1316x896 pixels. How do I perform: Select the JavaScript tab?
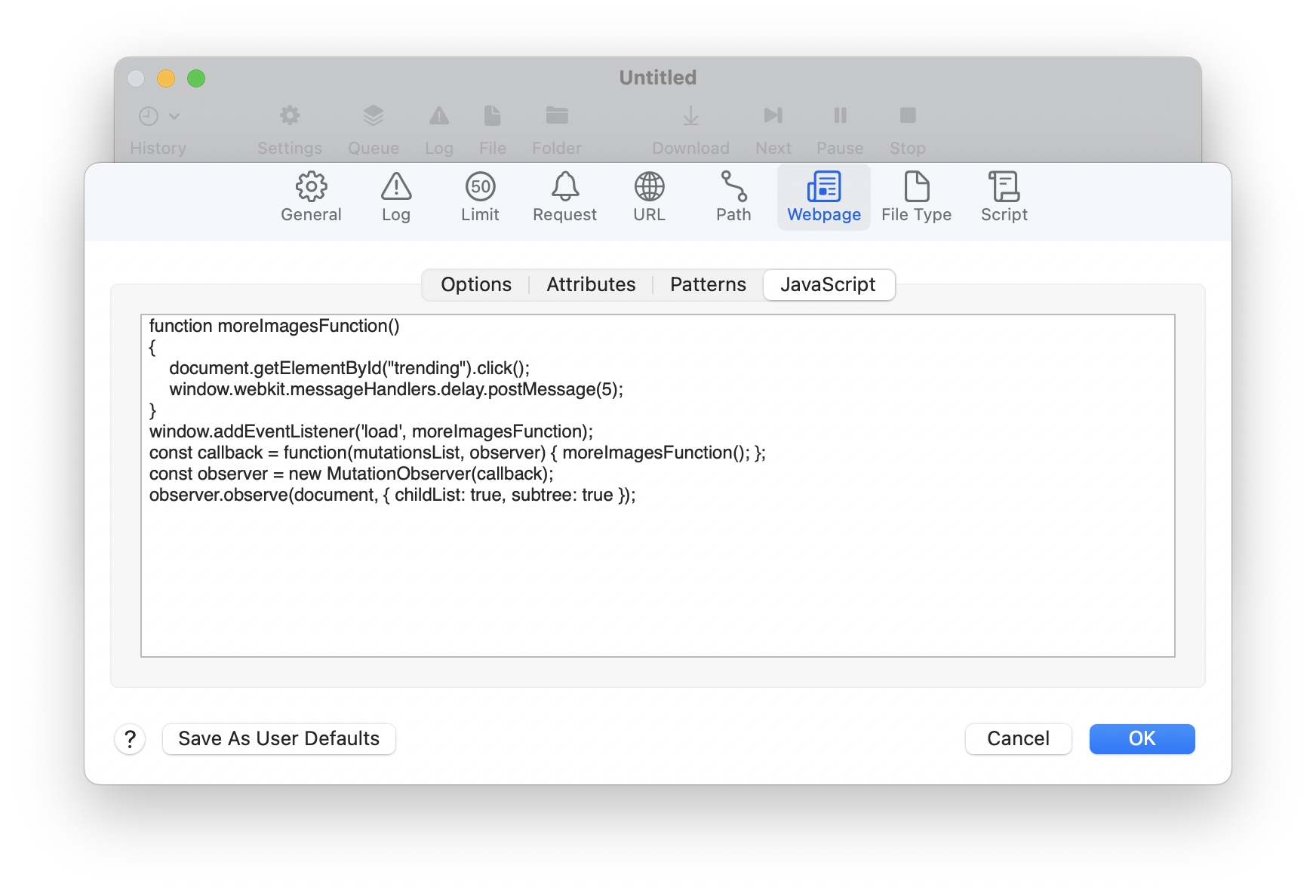tap(828, 284)
